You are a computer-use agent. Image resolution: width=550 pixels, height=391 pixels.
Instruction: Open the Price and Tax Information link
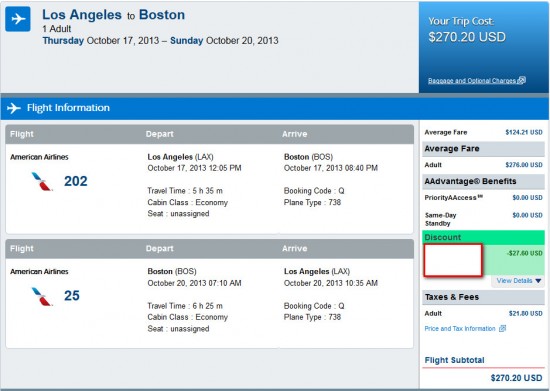(x=460, y=329)
